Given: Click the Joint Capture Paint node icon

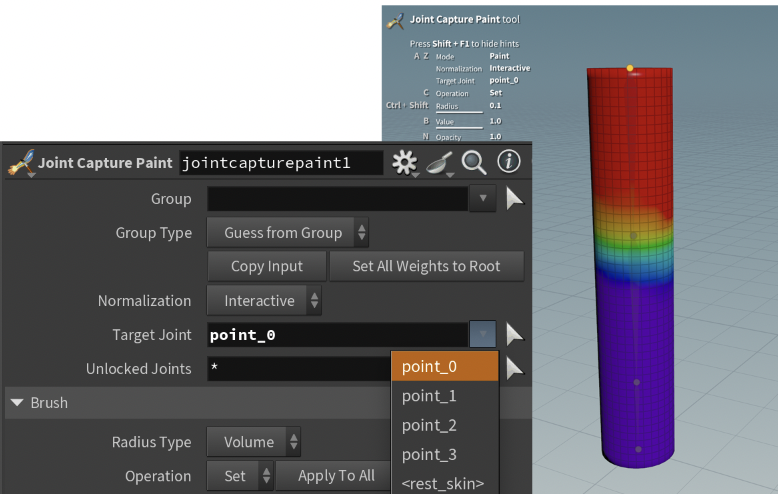Looking at the screenshot, I should (22, 163).
